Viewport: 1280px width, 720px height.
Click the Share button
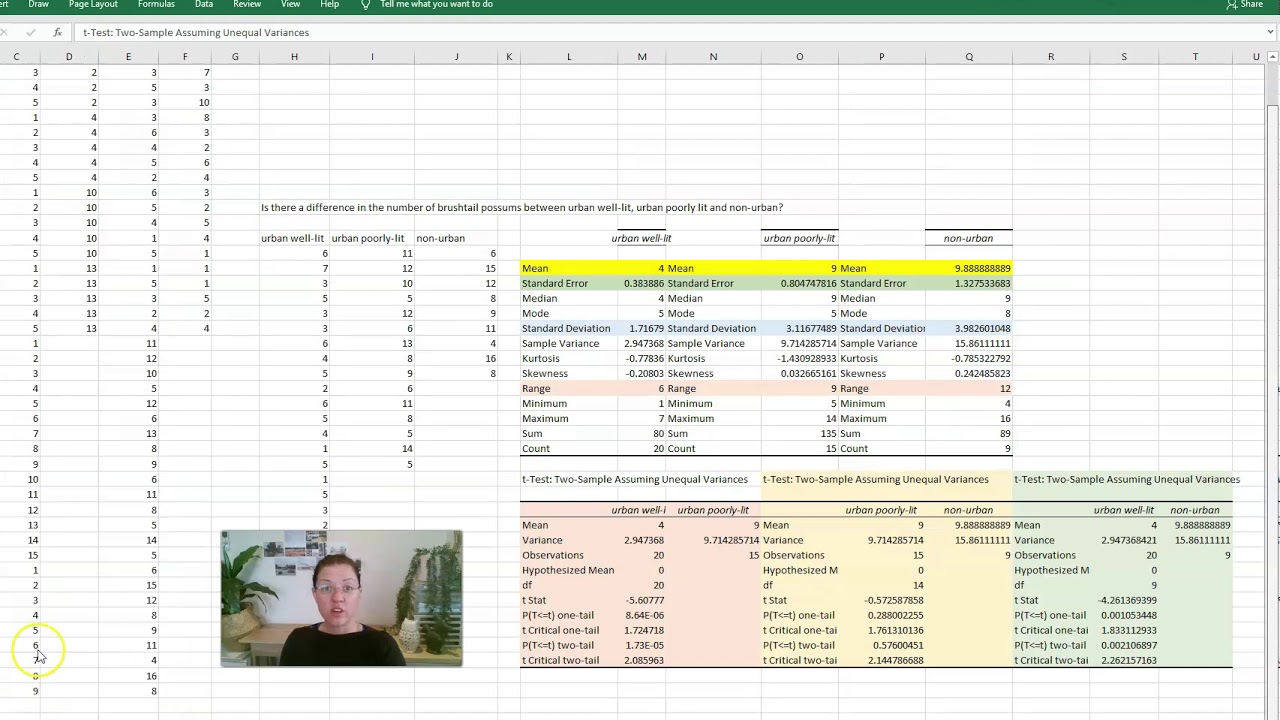tap(1244, 5)
